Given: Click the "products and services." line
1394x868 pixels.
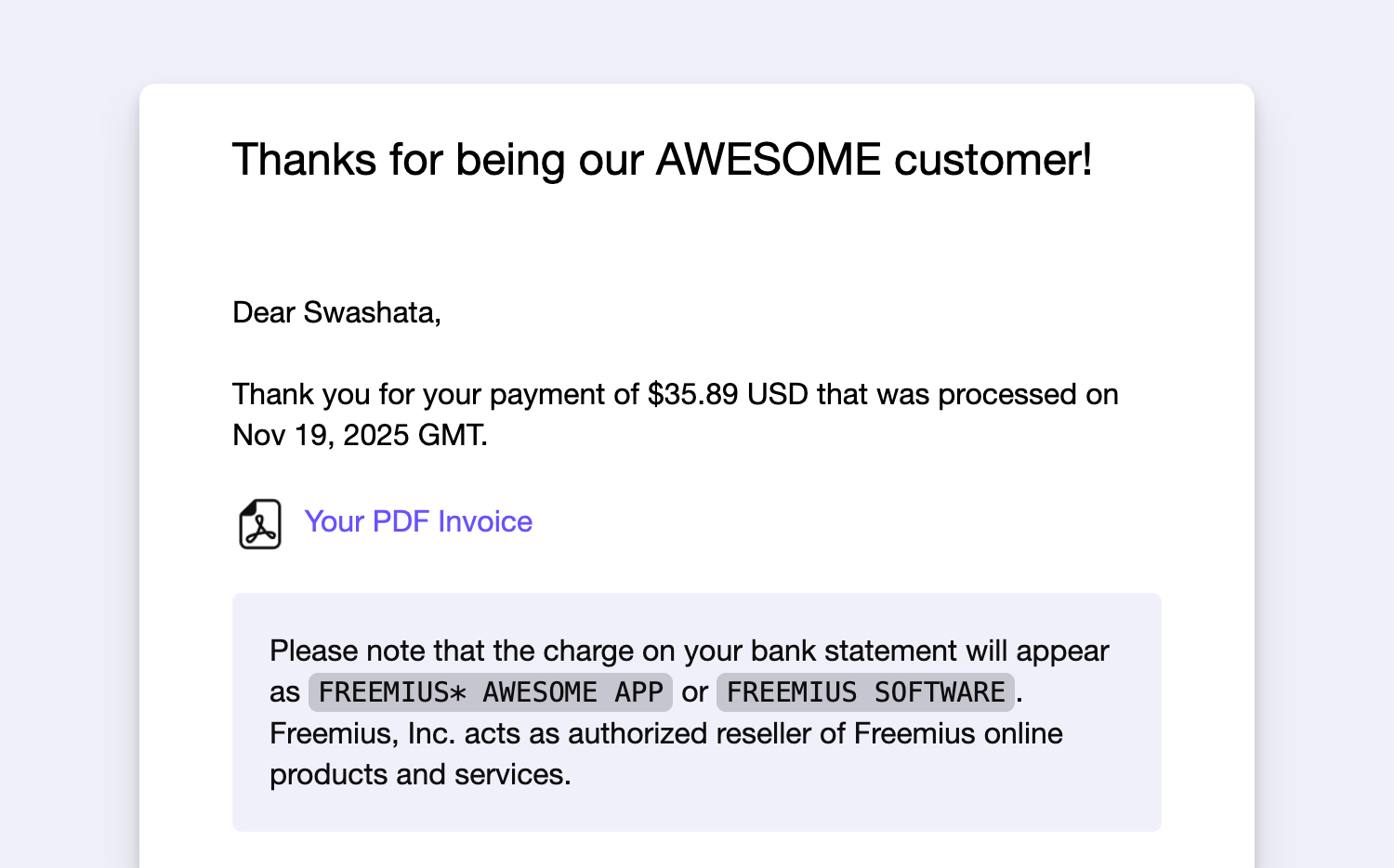Looking at the screenshot, I should pos(420,774).
